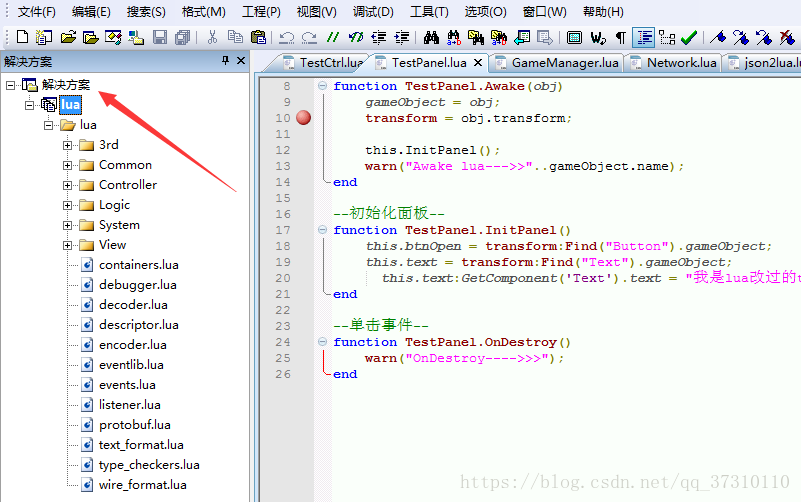This screenshot has width=801, height=502.
Task: Open the 文件(F) menu
Action: (37, 12)
